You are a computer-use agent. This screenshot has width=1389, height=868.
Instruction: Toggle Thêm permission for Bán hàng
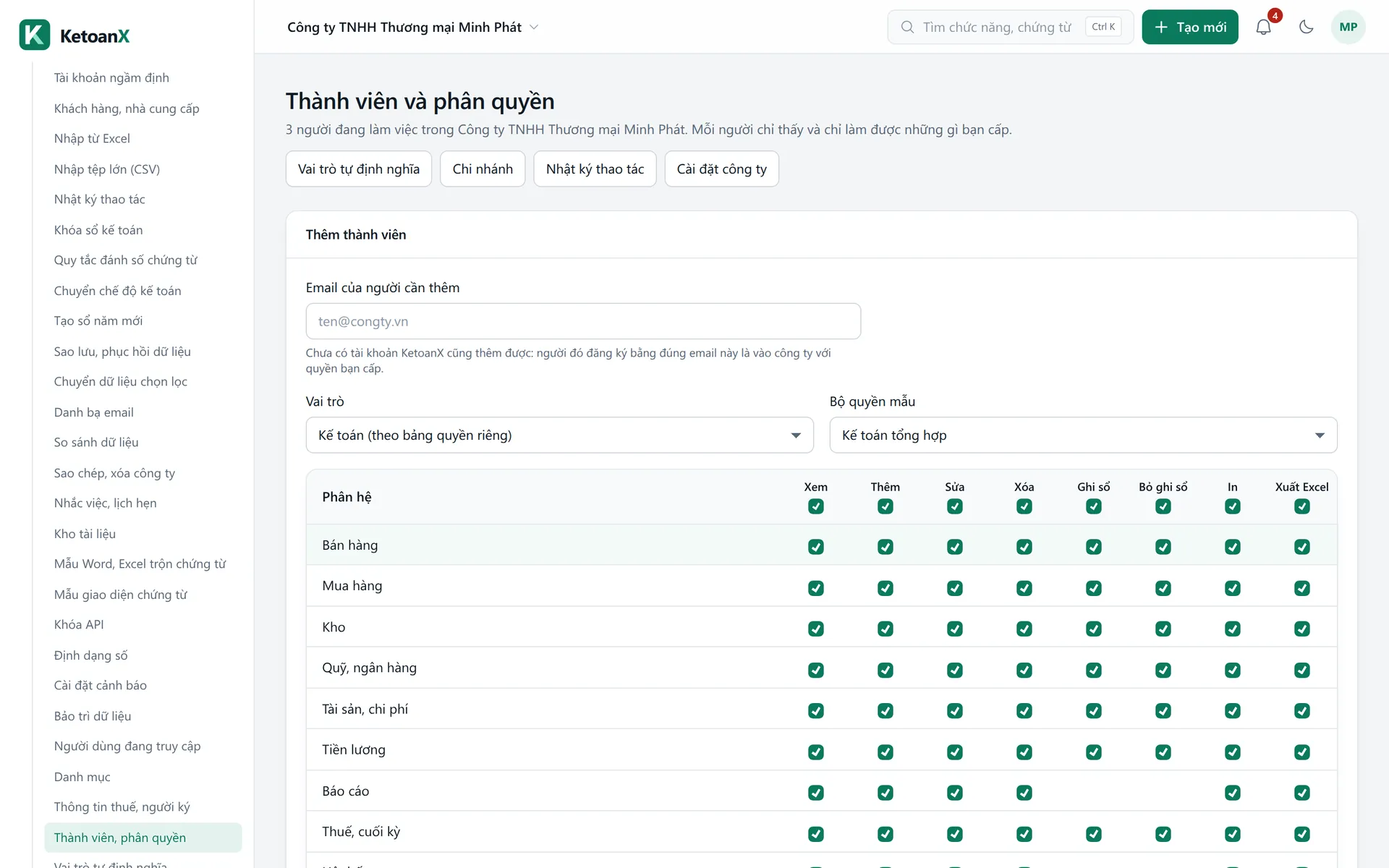click(x=885, y=547)
